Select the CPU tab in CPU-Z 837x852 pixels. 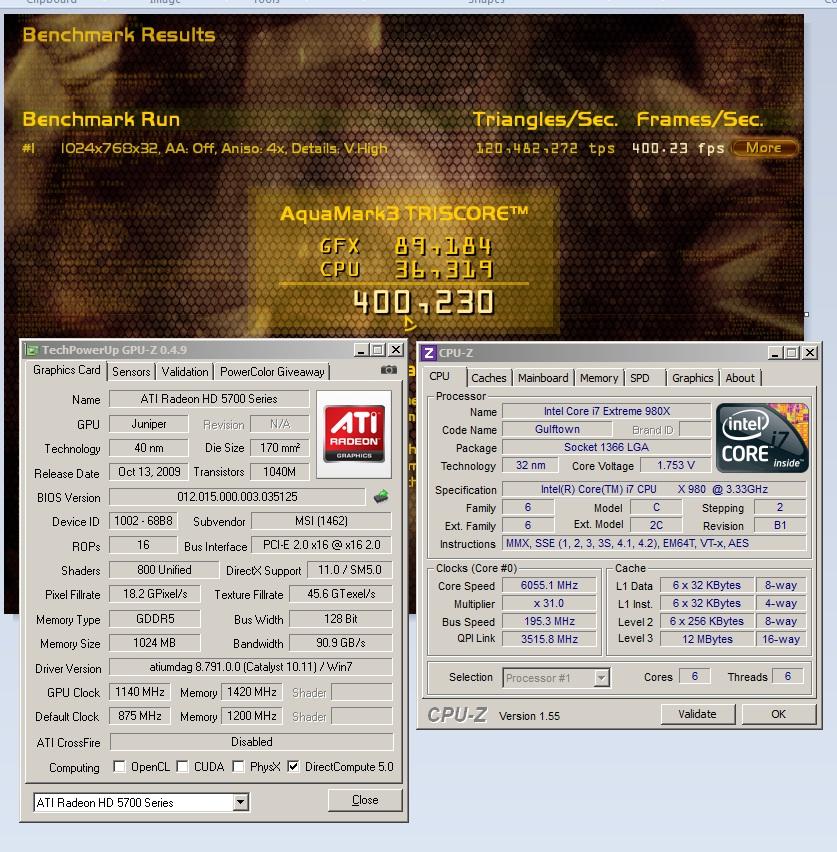click(x=439, y=376)
